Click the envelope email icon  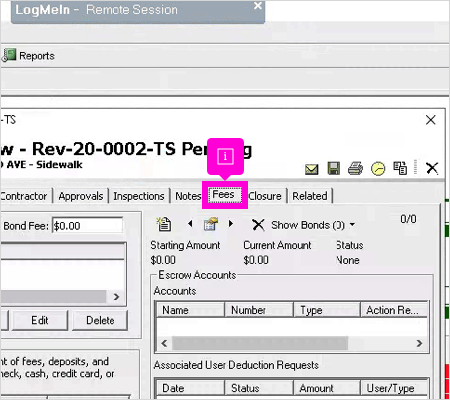click(312, 169)
